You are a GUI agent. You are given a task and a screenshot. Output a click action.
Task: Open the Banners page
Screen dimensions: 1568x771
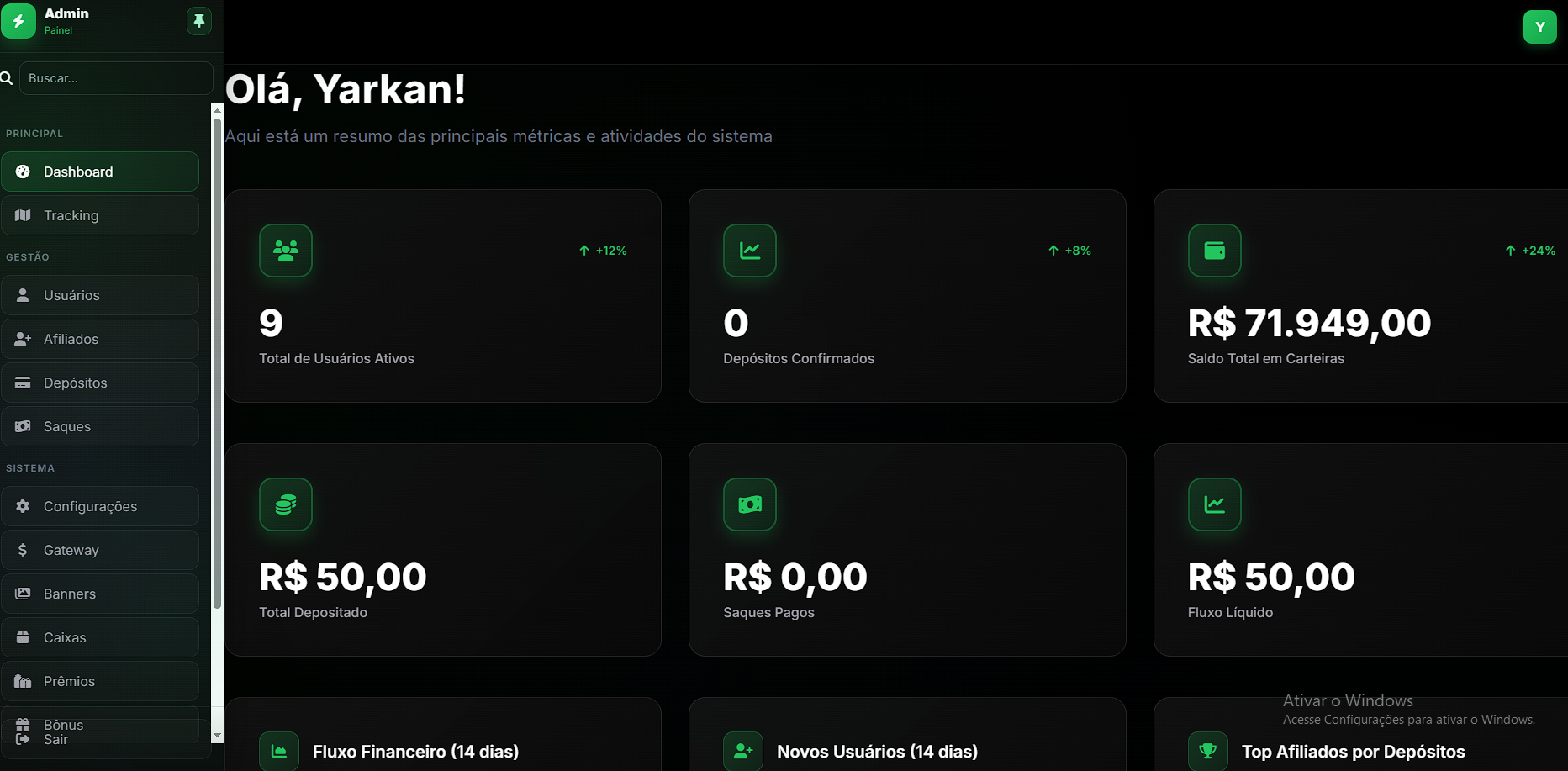(100, 594)
